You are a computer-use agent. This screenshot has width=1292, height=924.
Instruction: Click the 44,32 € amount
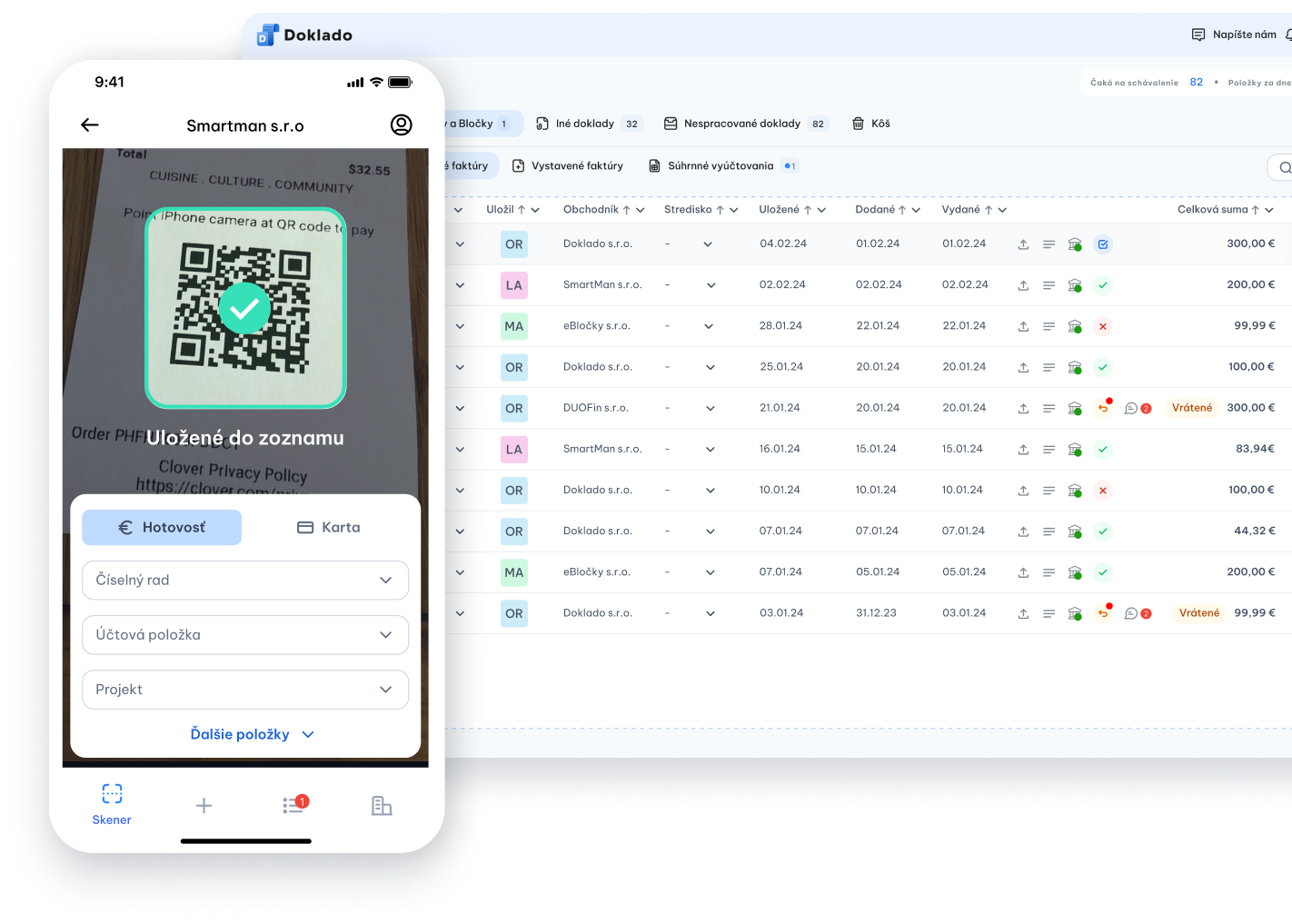pos(1255,531)
